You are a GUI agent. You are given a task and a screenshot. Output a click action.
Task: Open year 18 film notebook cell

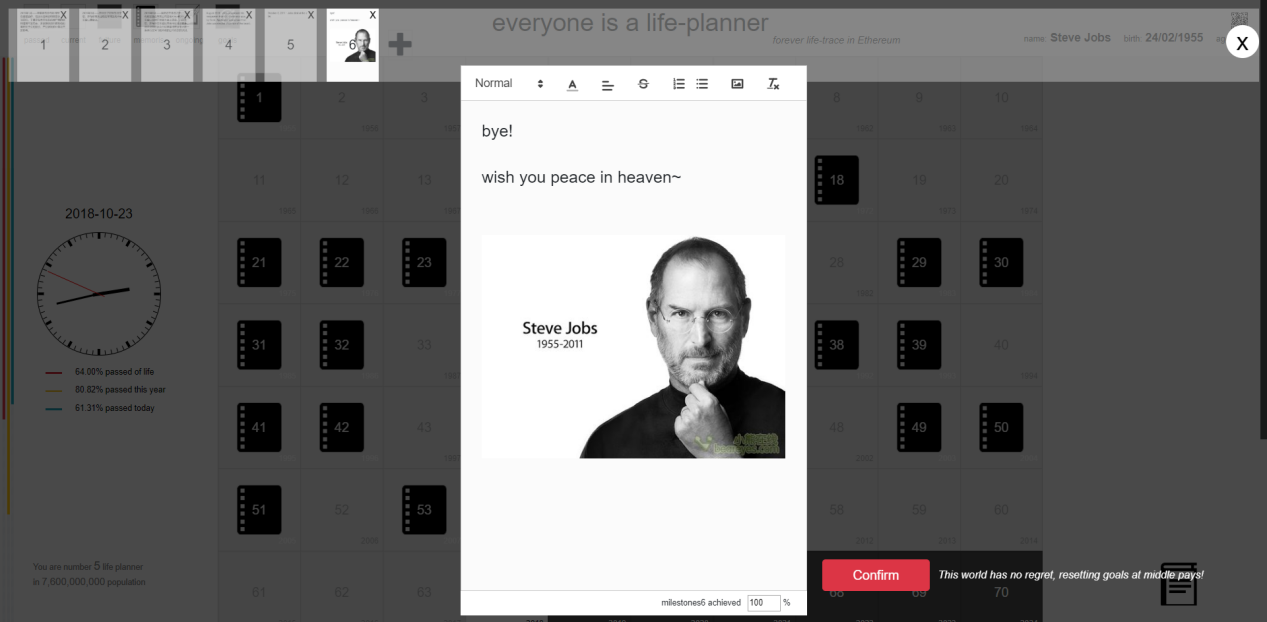836,180
